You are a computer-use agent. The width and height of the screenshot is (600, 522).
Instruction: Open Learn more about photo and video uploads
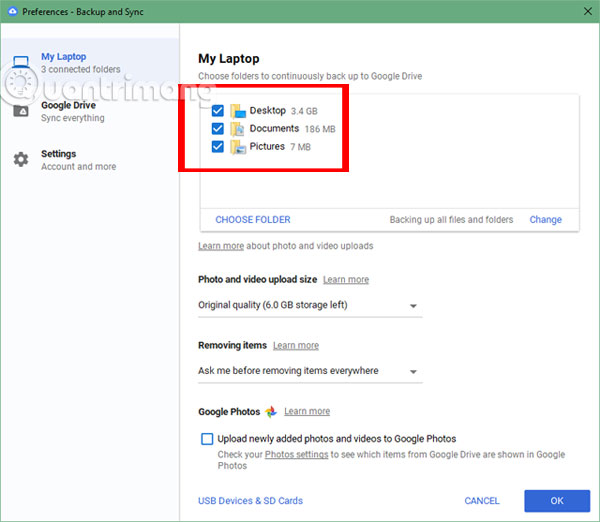coord(221,246)
